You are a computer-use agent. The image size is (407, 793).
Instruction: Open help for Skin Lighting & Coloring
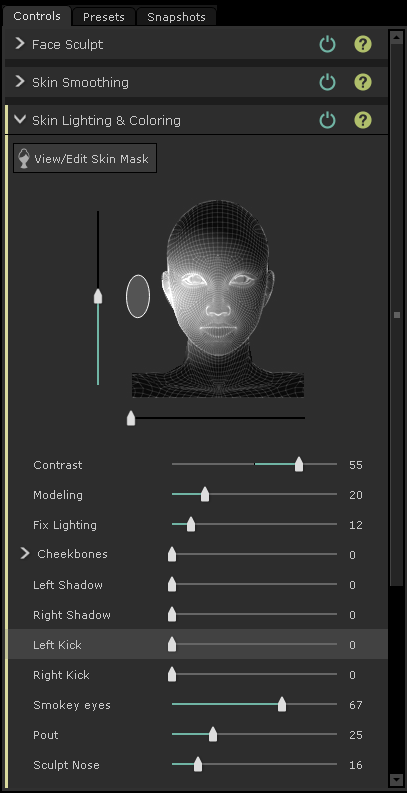point(363,120)
